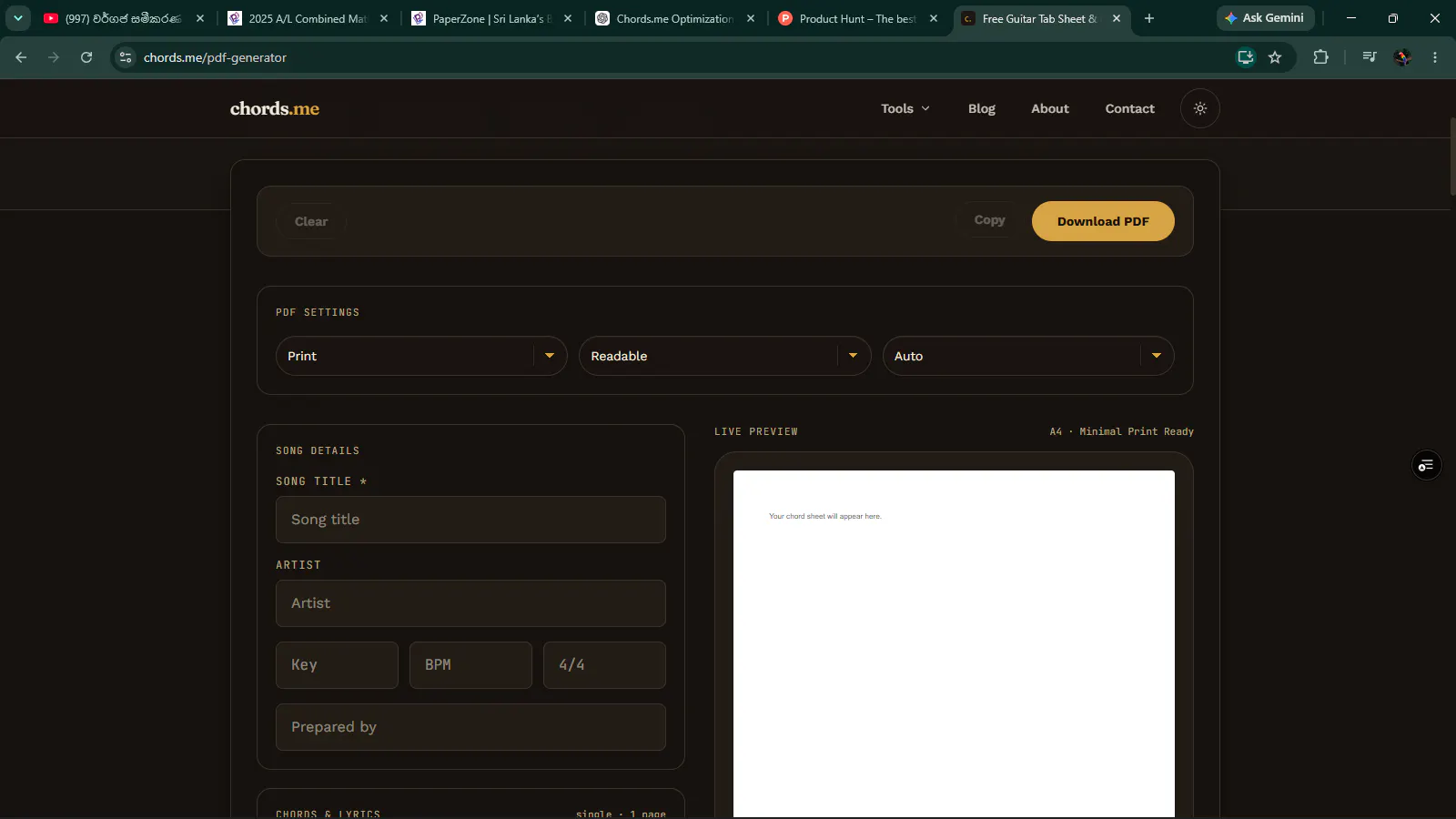This screenshot has height=819, width=1456.
Task: Click the 'SONG DETAILS' heading
Action: pos(318,450)
